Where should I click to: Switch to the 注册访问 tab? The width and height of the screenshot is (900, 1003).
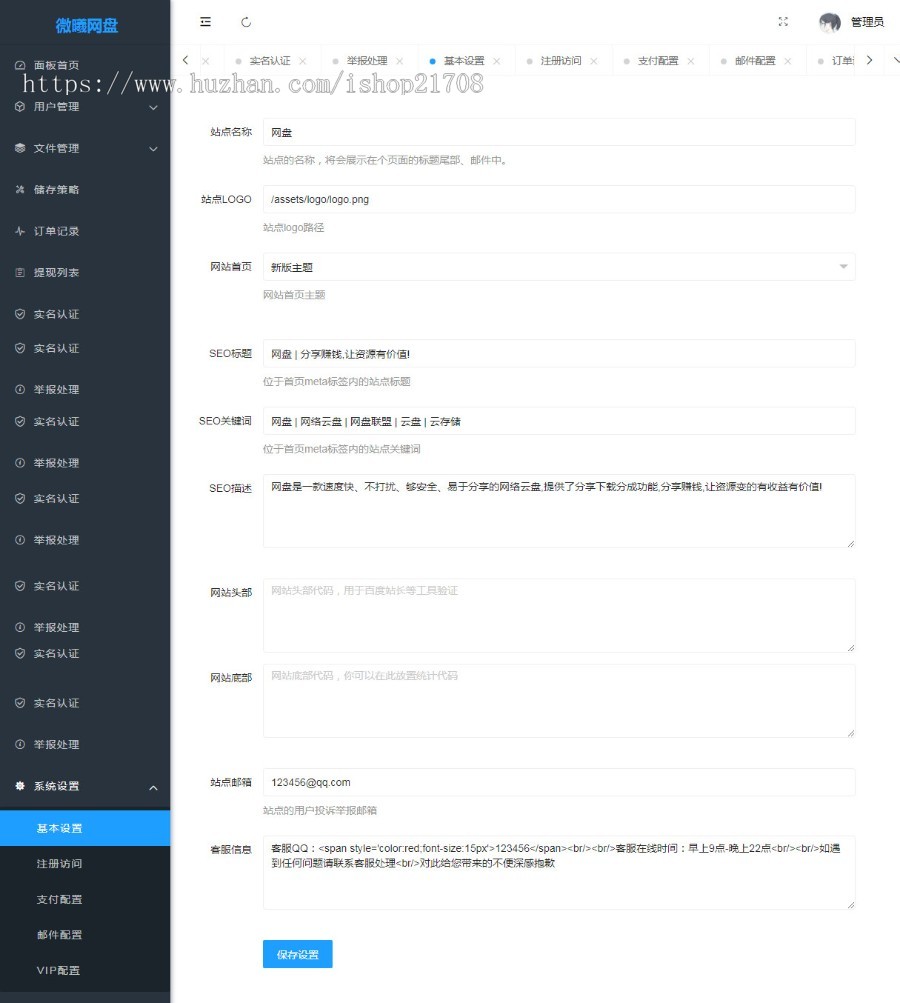[561, 61]
